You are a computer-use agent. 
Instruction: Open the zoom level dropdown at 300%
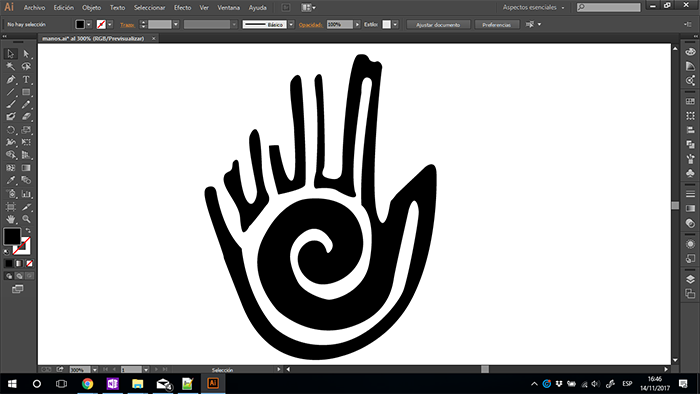95,370
